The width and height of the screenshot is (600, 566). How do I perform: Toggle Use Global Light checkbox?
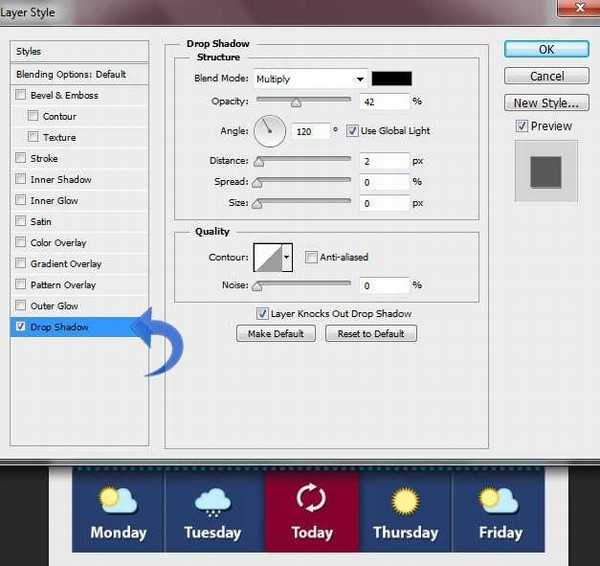click(353, 131)
